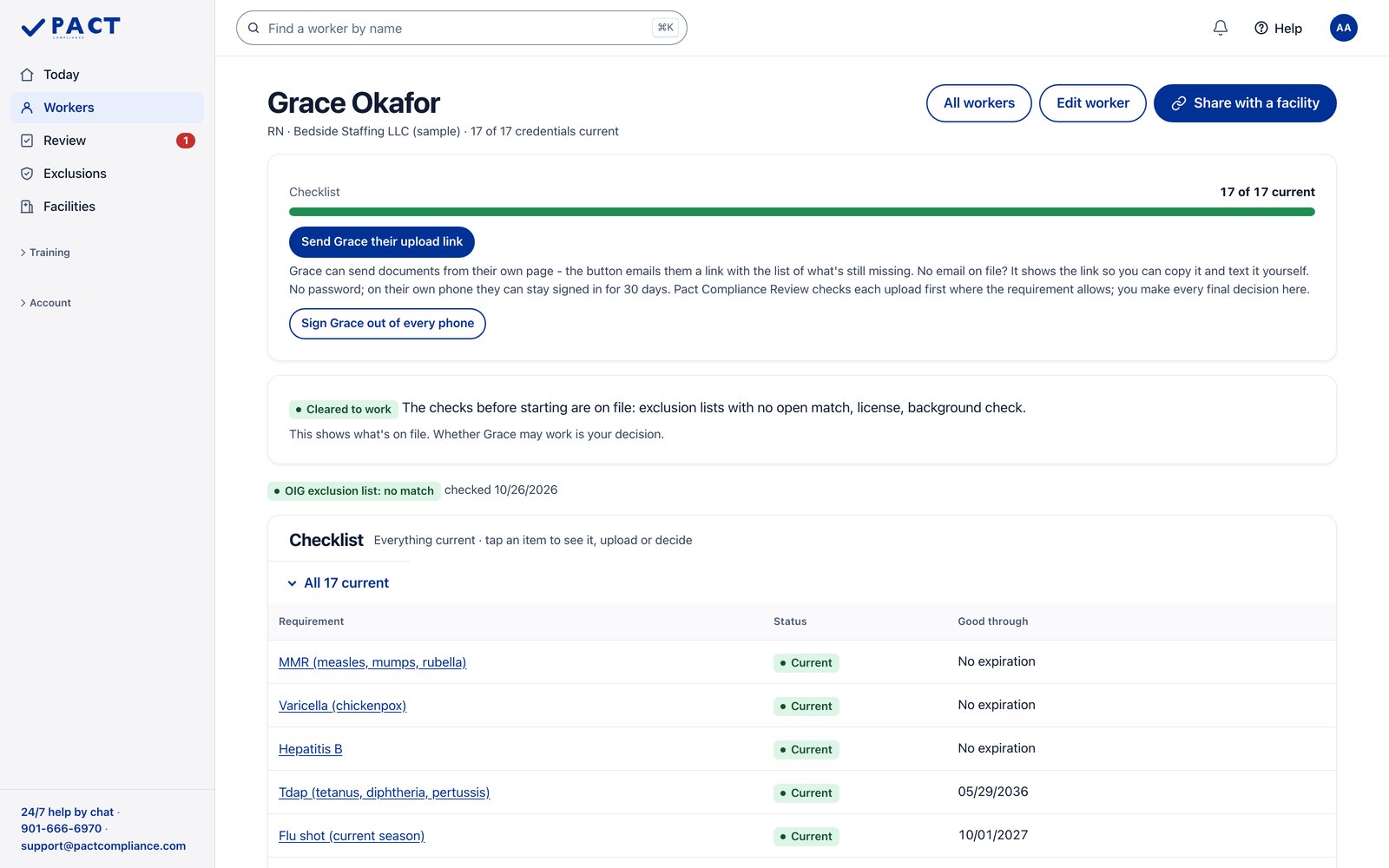This screenshot has height=868, width=1389.
Task: Click the Good through column header
Action: (x=993, y=621)
